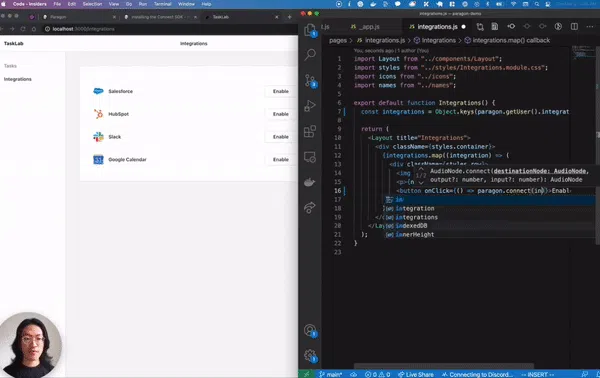600x378 pixels.
Task: Open the Source Control view
Action: [310, 80]
